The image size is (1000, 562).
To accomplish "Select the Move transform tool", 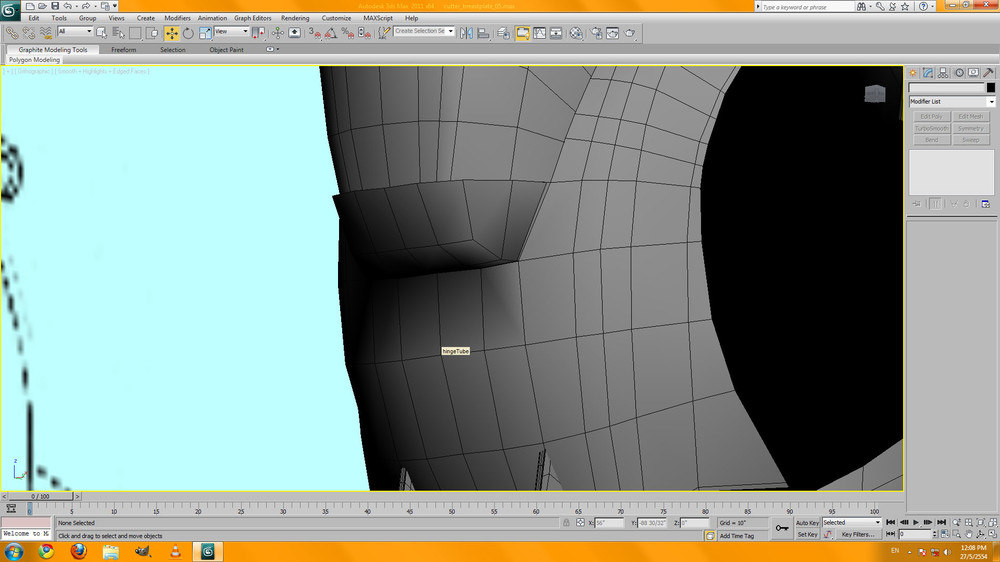I will click(172, 33).
